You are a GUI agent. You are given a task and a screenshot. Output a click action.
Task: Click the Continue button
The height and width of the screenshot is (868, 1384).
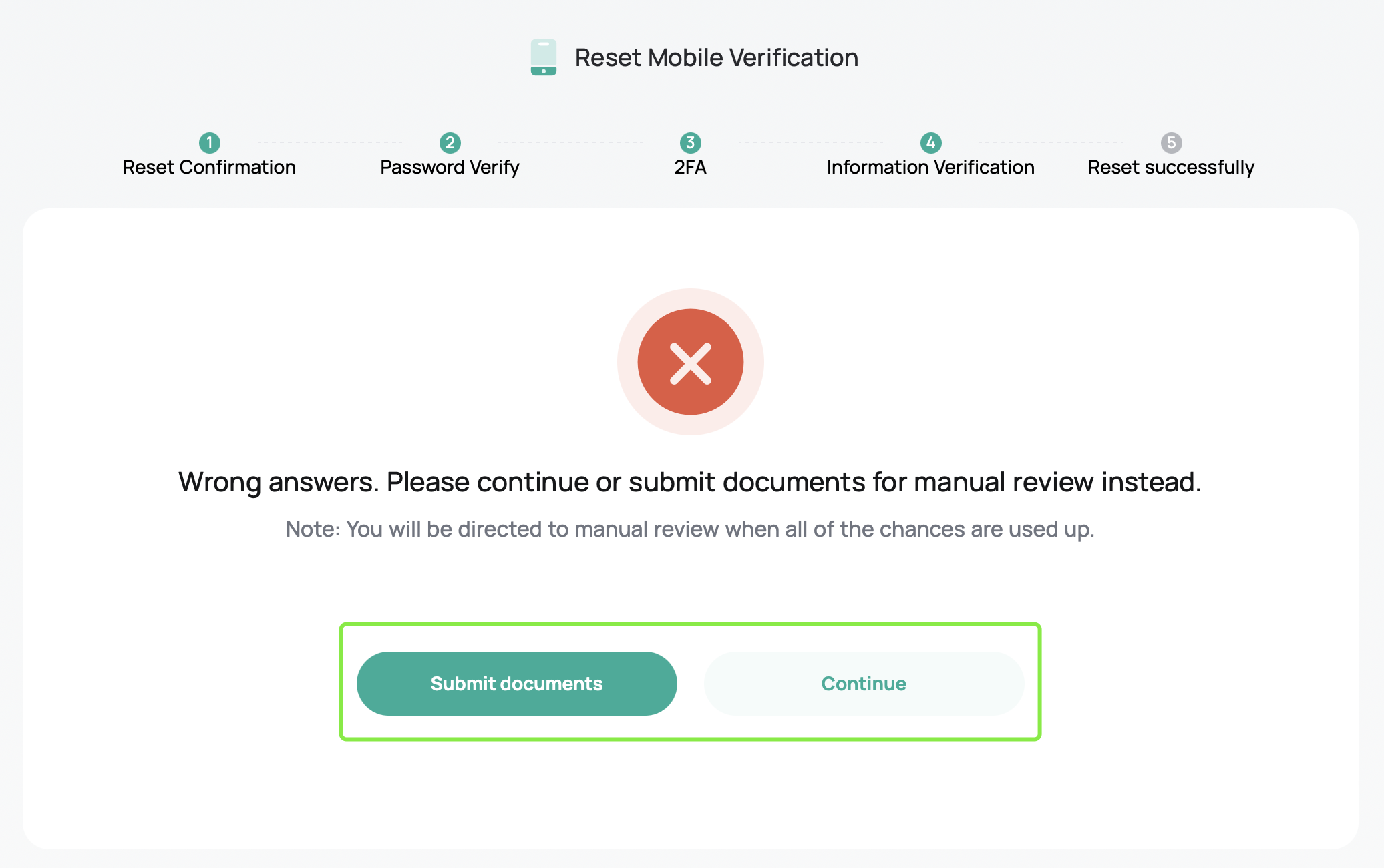pos(864,684)
